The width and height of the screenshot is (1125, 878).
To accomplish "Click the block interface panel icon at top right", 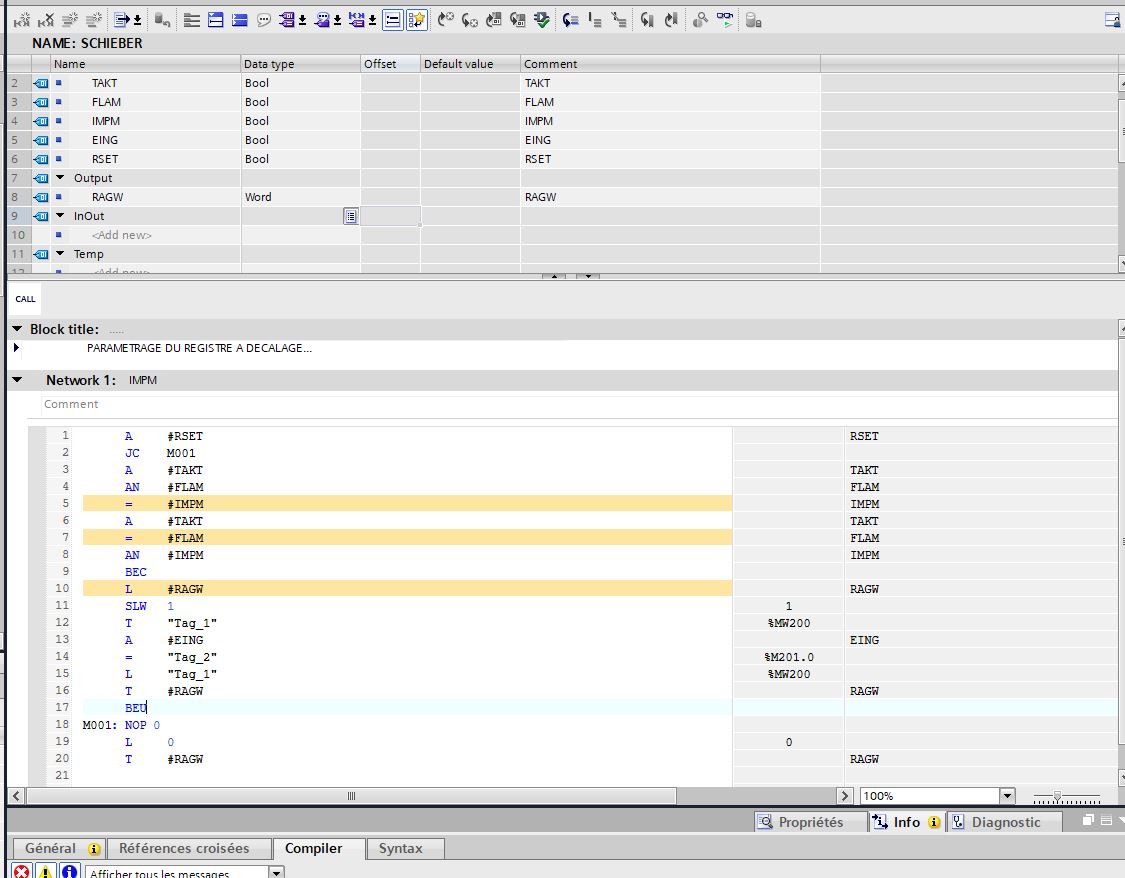I will tap(1111, 19).
